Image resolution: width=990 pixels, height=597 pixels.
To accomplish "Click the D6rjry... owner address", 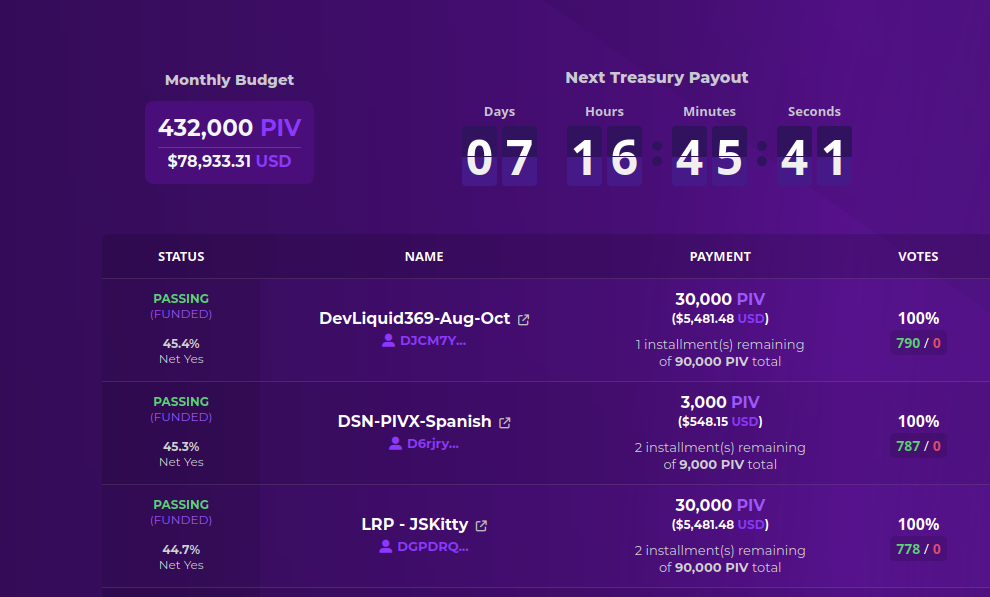I will tap(433, 444).
